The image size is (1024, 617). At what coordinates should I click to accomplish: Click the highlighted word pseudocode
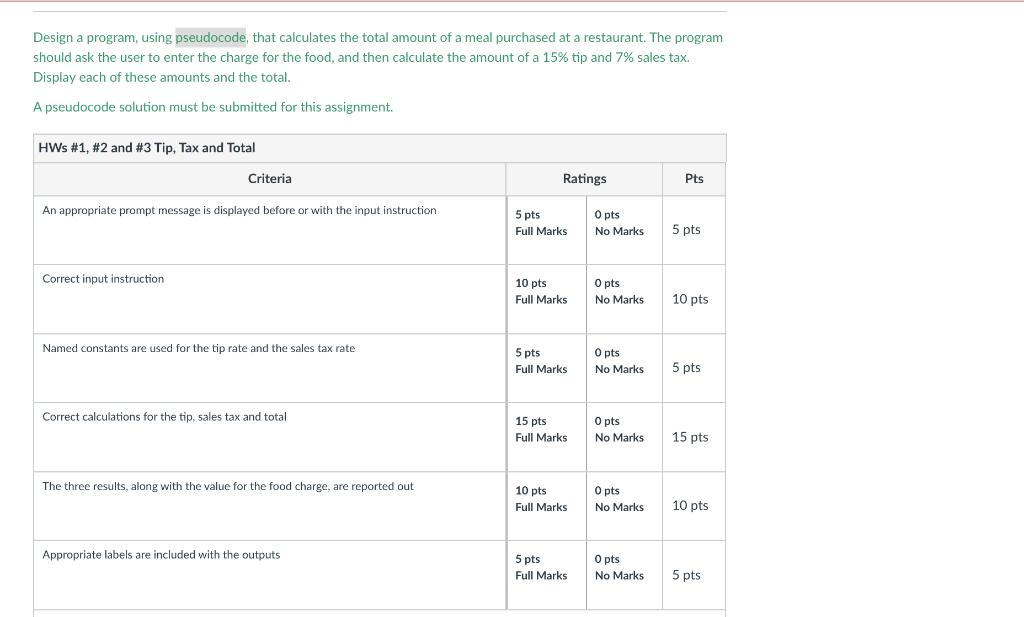[211, 37]
